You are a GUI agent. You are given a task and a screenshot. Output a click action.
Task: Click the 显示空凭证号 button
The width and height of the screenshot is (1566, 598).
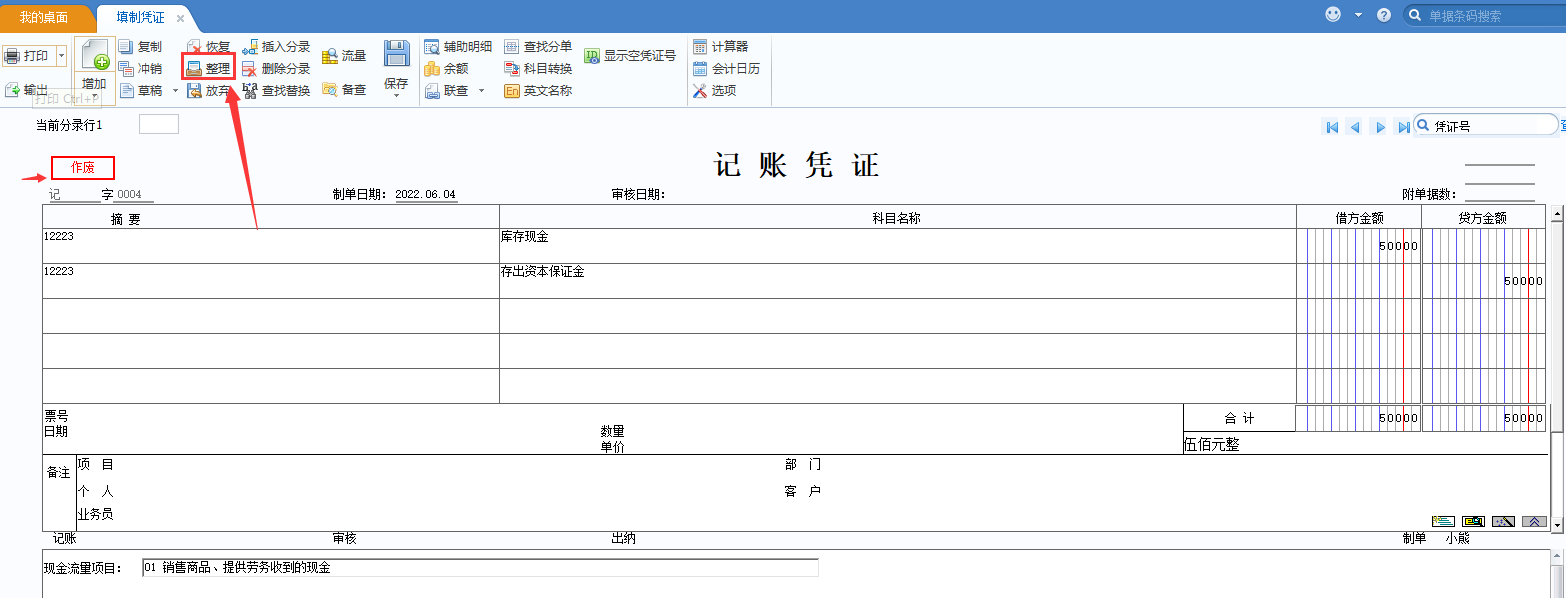630,56
